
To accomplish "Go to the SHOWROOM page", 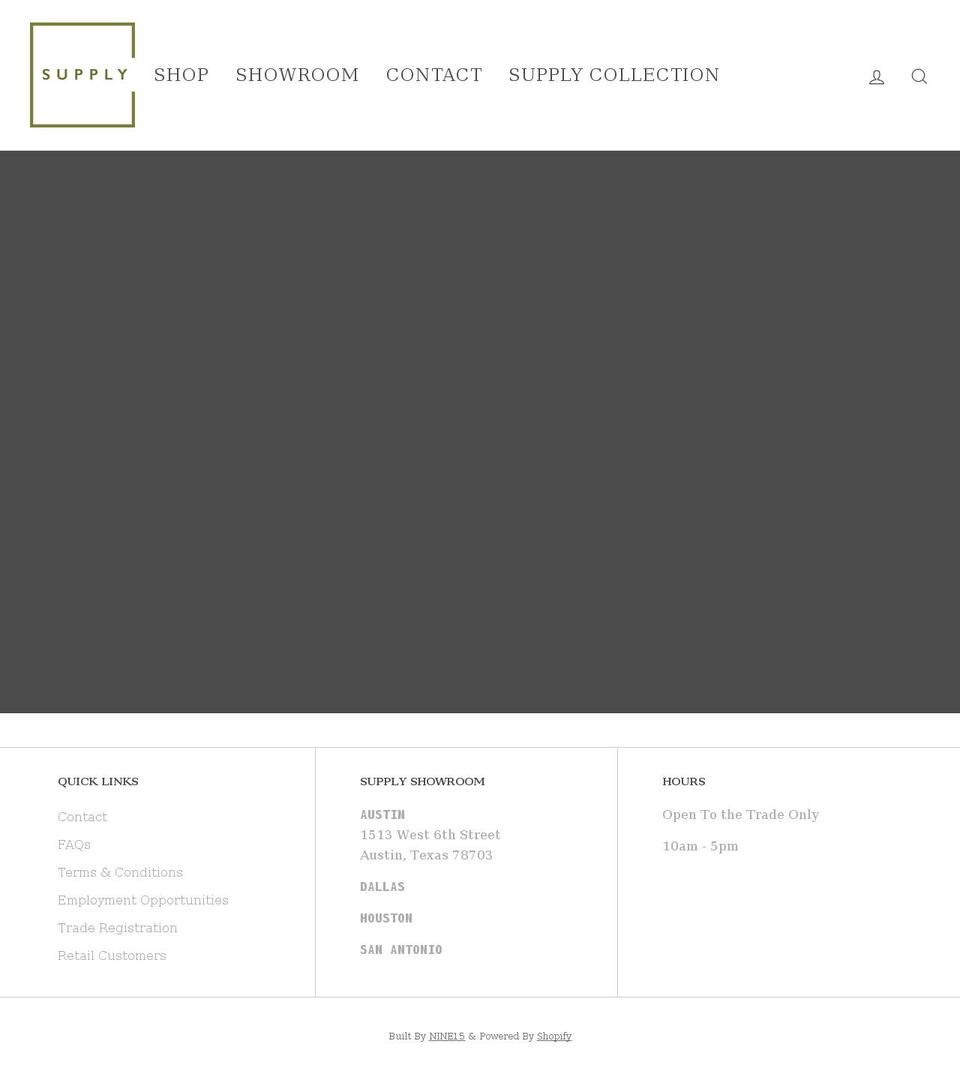I will tap(297, 75).
